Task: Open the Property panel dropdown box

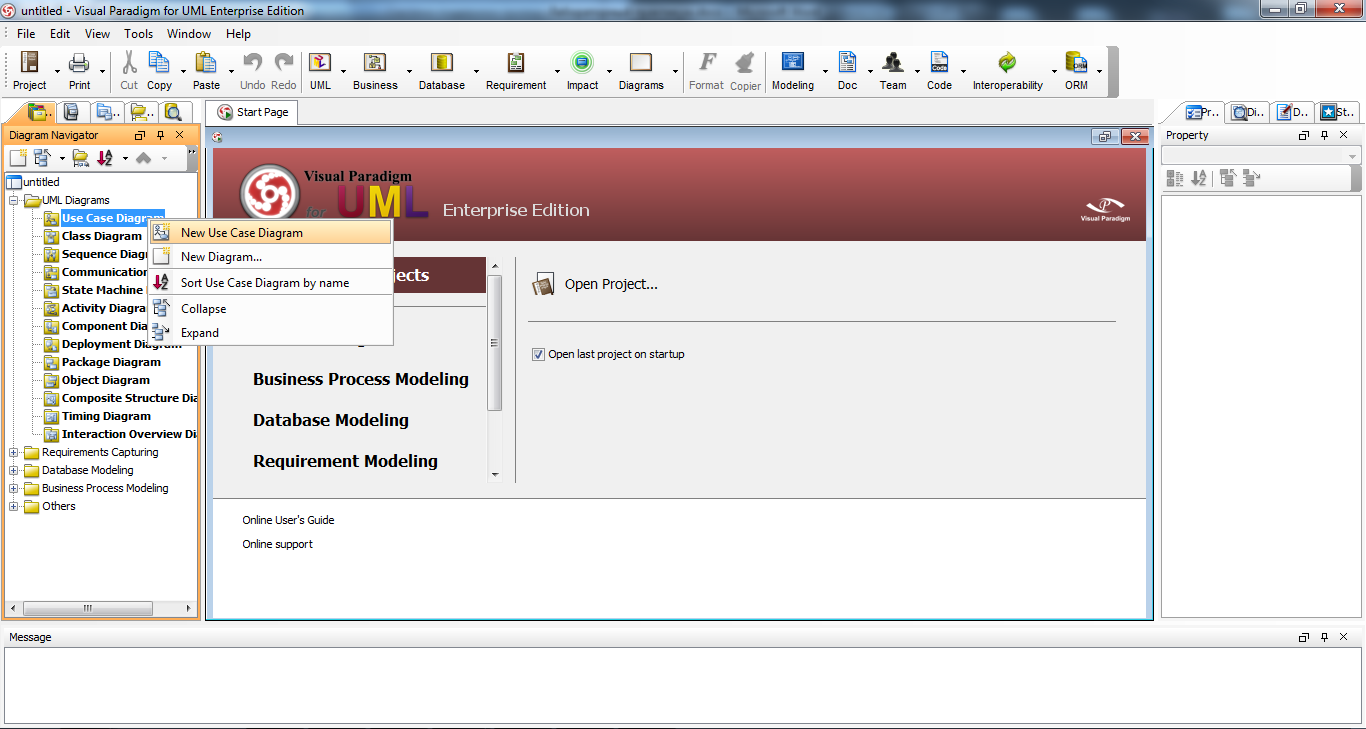Action: click(1261, 156)
